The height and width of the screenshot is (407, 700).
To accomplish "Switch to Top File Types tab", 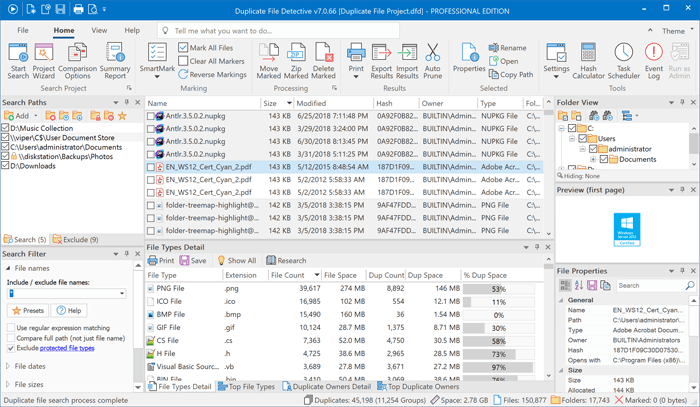I will (x=245, y=387).
